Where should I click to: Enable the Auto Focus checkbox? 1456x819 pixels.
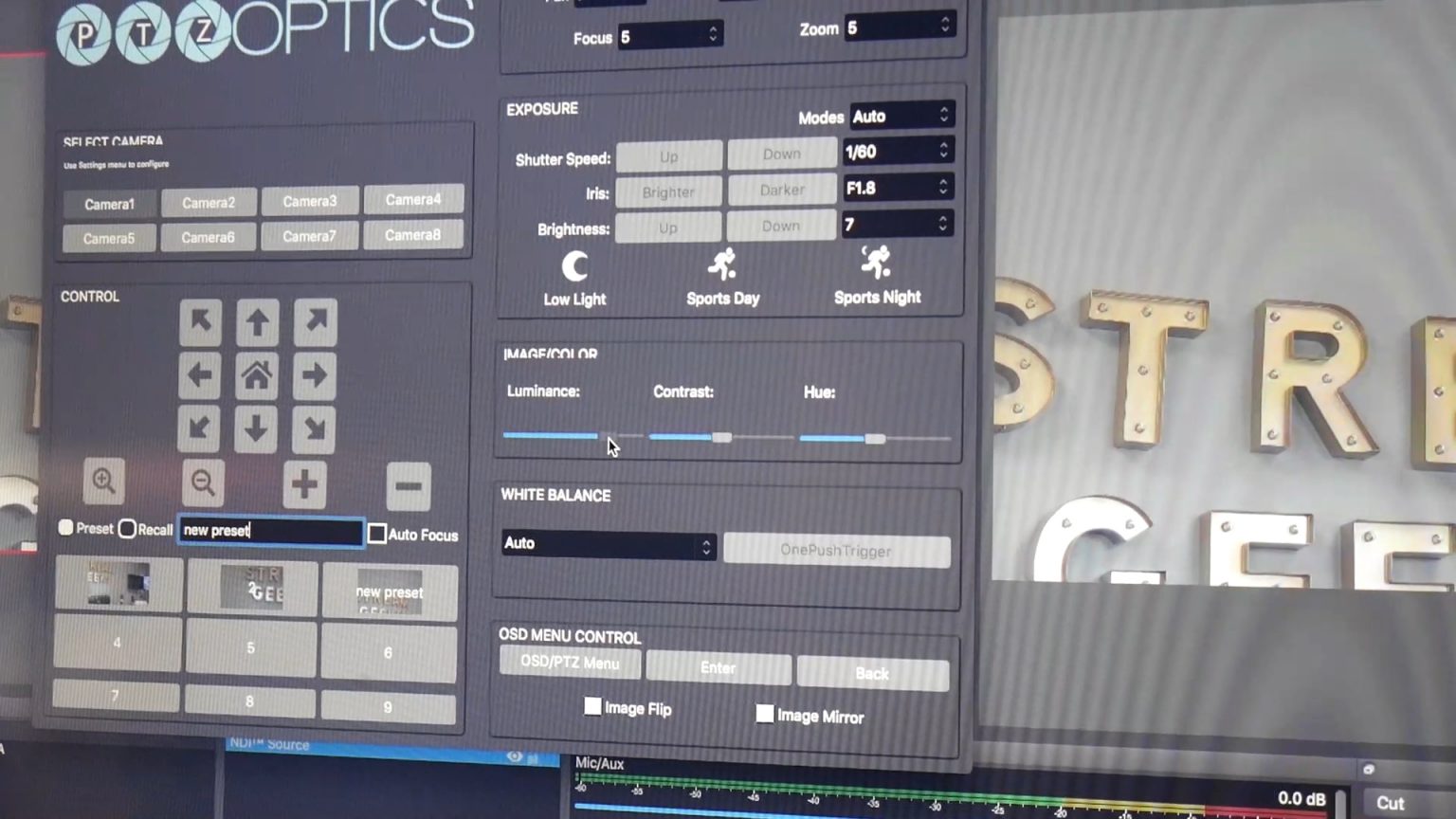coord(376,534)
